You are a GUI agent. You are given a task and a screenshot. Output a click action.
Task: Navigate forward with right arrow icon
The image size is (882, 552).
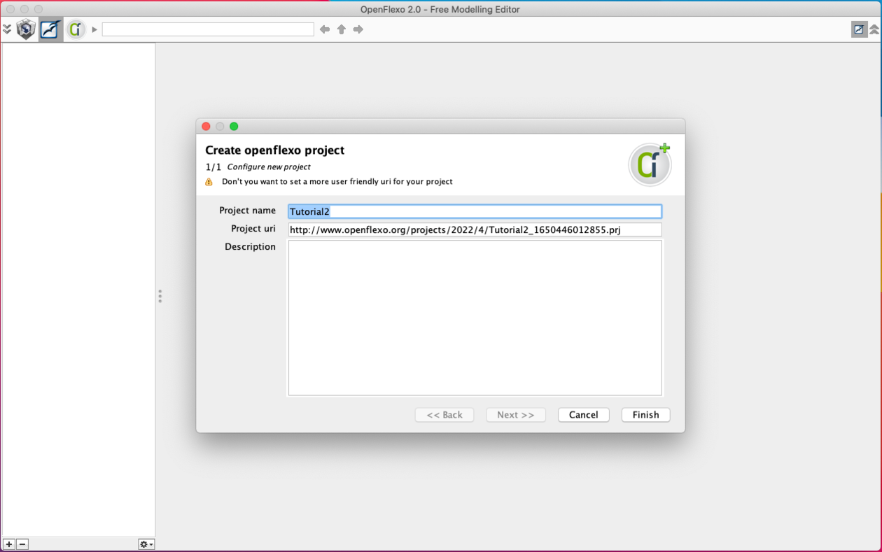(x=358, y=29)
